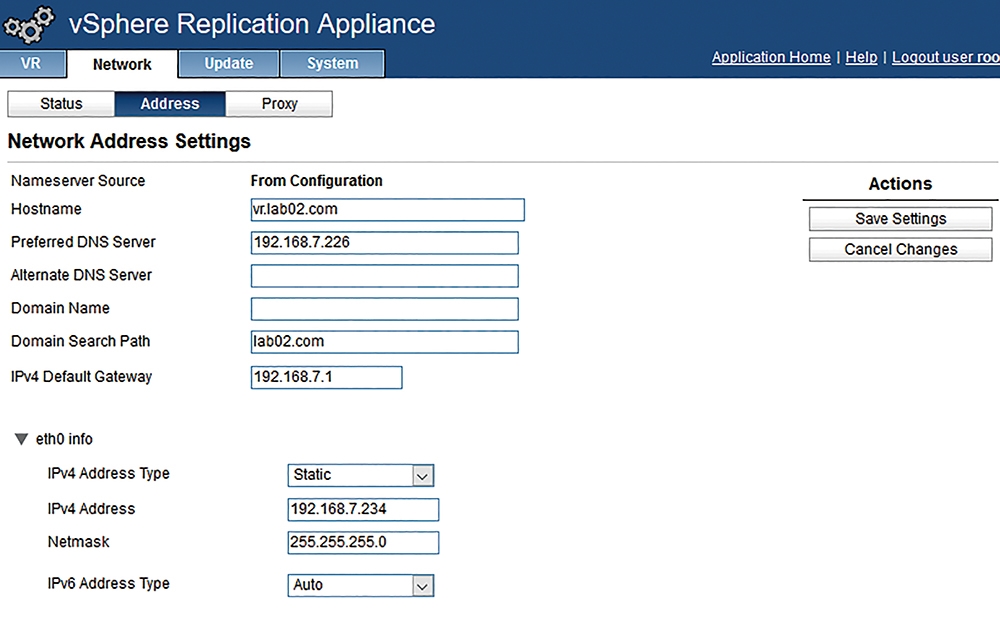Click the Cancel Changes button
The image size is (1000, 623).
click(x=901, y=249)
